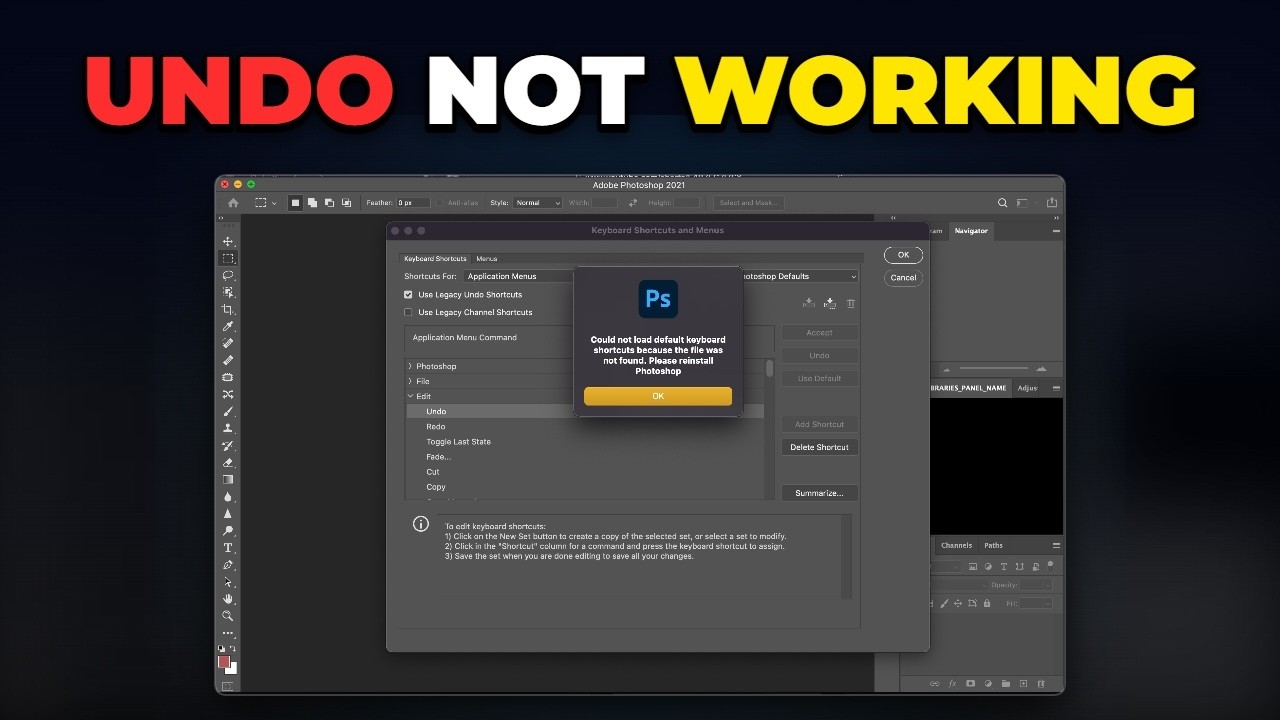This screenshot has height=720, width=1280.
Task: Click the Feather input field
Action: [413, 203]
